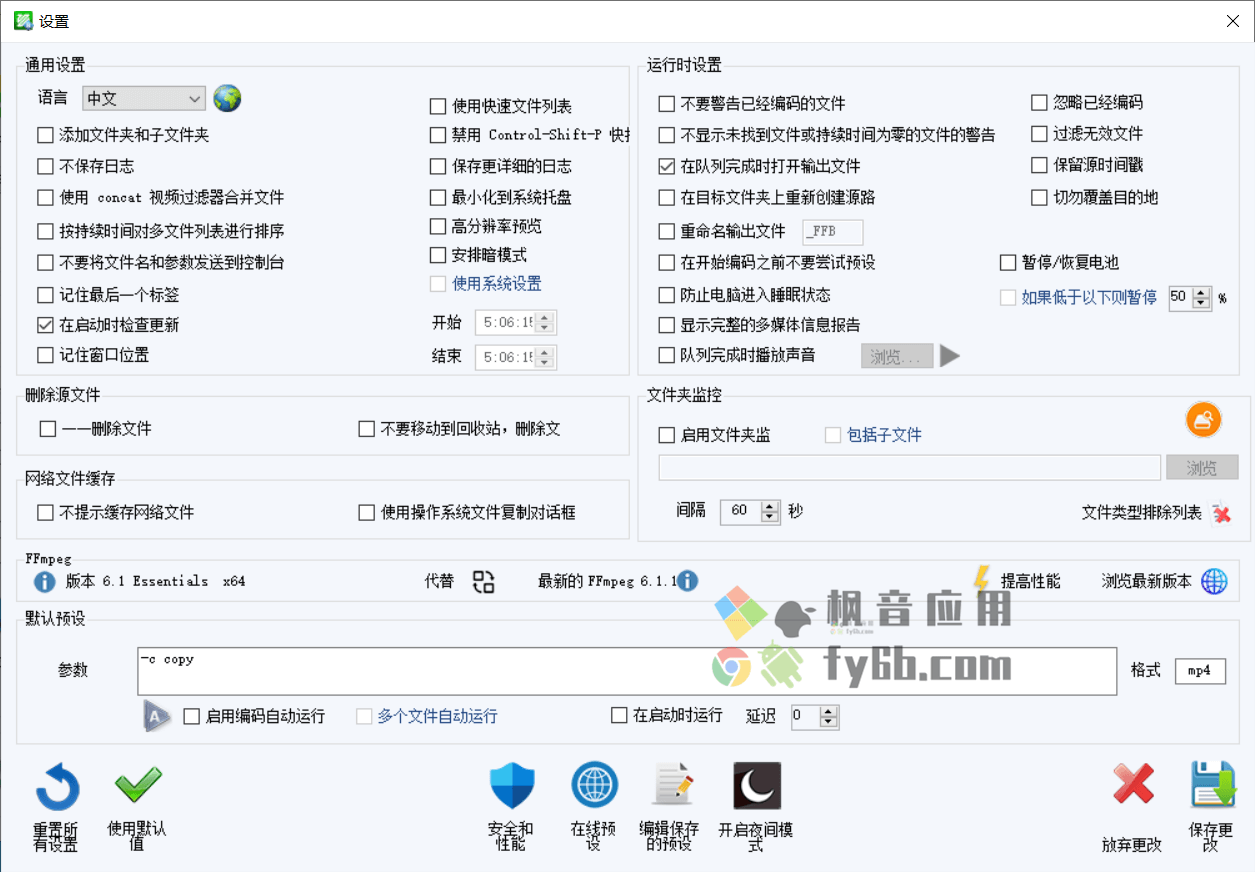Turn on night mode moon icon
This screenshot has height=872, width=1255.
tap(757, 786)
